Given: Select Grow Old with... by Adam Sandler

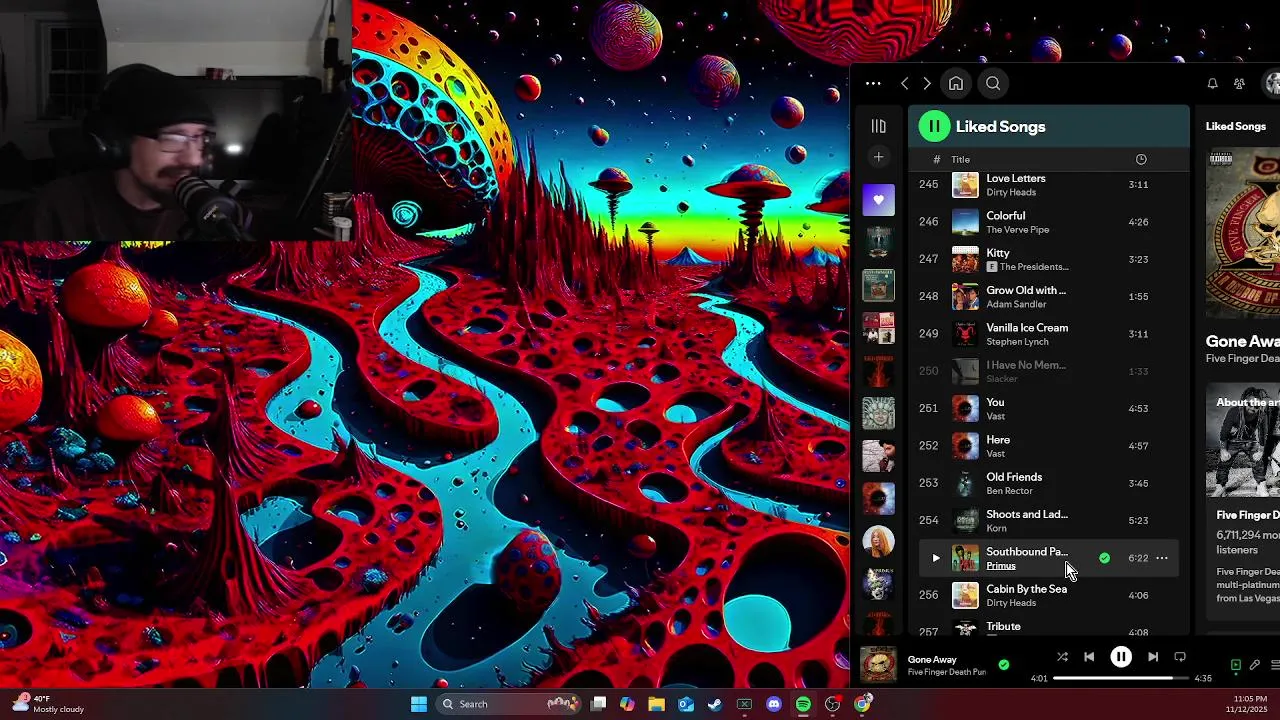Looking at the screenshot, I should 1048,297.
